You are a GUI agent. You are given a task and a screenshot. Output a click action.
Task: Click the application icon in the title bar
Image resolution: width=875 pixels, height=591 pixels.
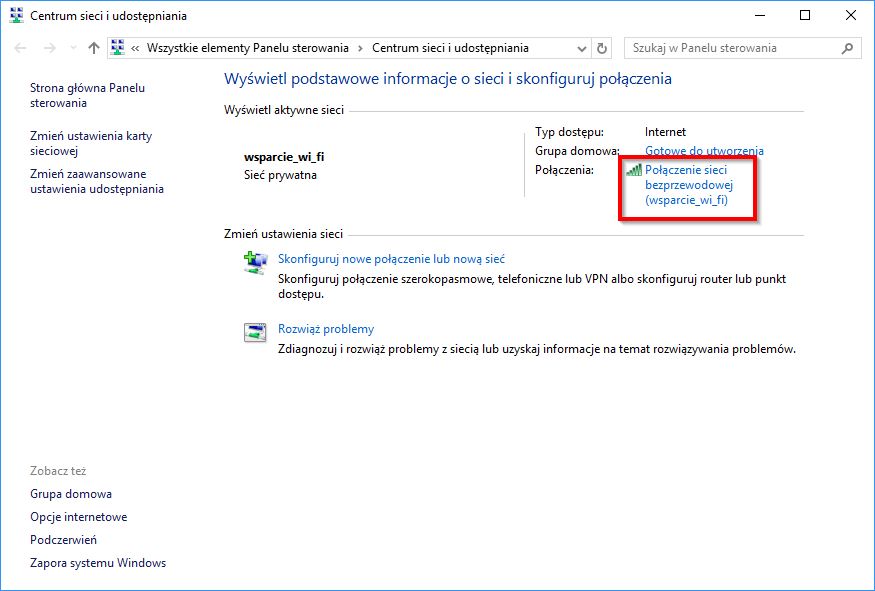pos(15,15)
